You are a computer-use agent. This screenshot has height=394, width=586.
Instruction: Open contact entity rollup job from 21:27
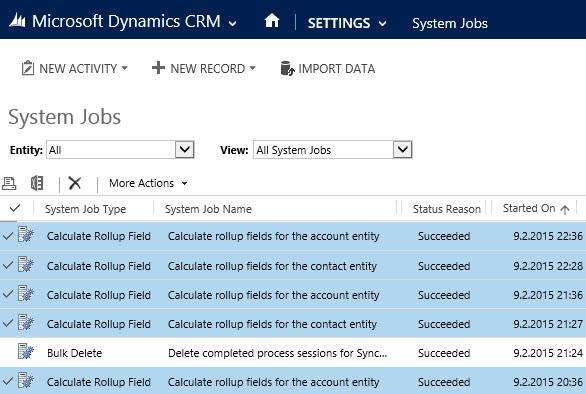pyautogui.click(x=272, y=324)
